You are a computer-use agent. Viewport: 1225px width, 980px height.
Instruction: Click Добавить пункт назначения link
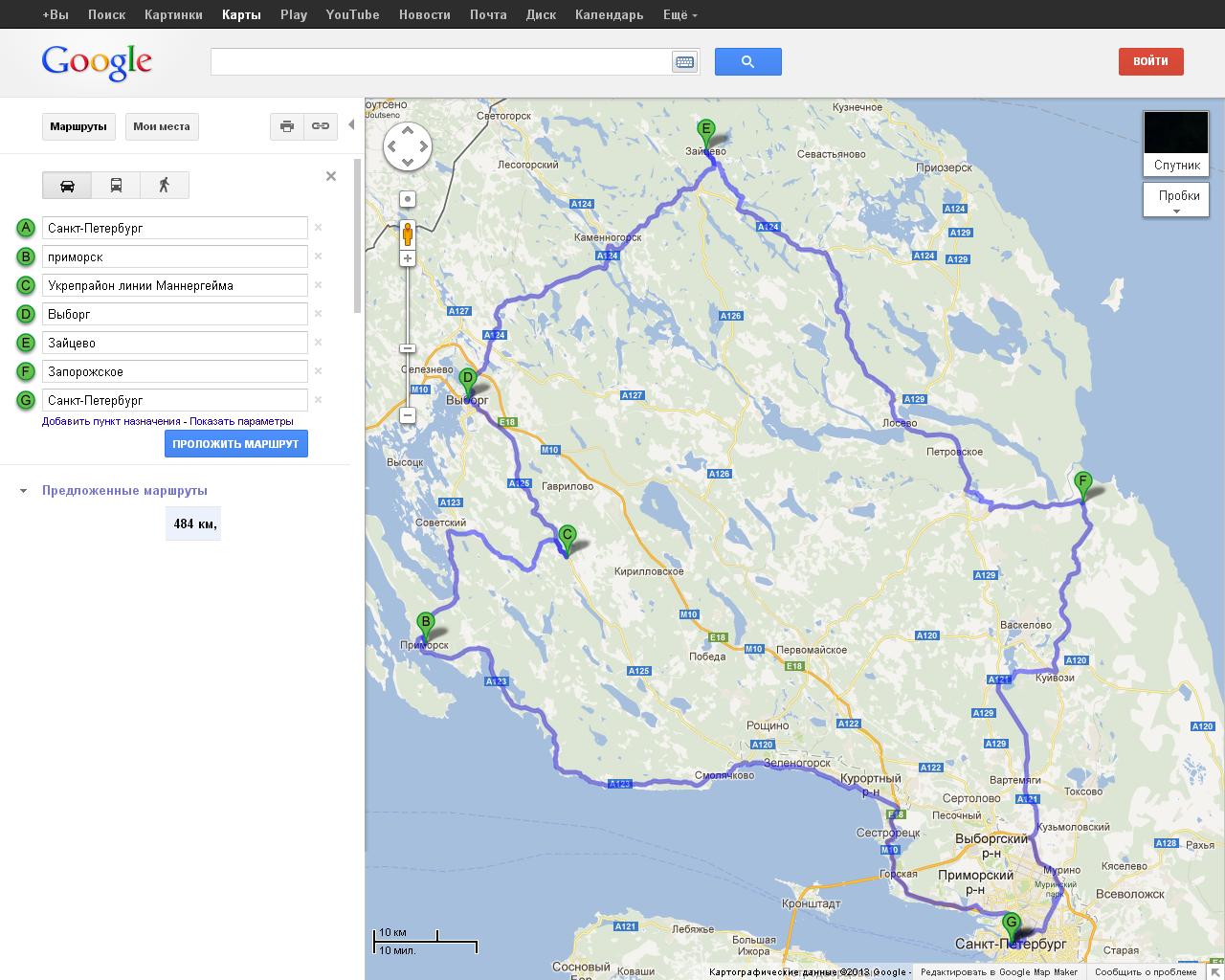(x=111, y=421)
